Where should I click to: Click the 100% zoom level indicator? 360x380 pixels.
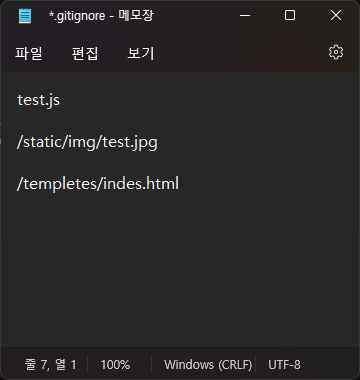[115, 365]
